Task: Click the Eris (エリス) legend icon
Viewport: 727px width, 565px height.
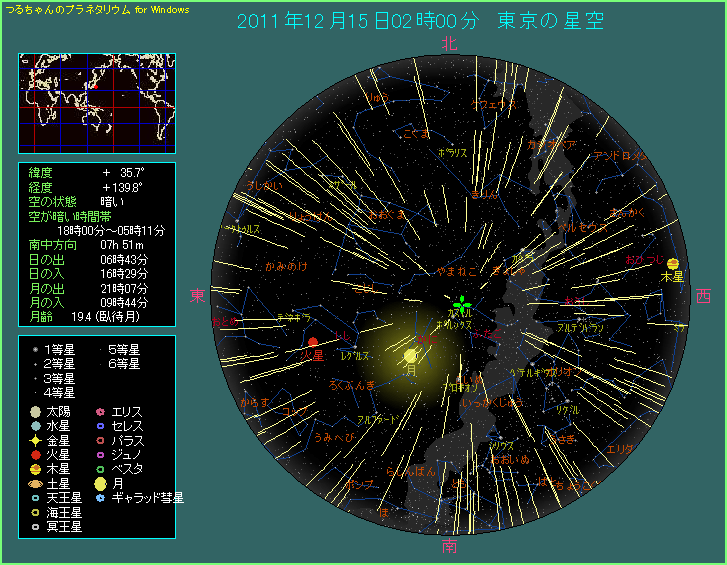Action: 100,412
